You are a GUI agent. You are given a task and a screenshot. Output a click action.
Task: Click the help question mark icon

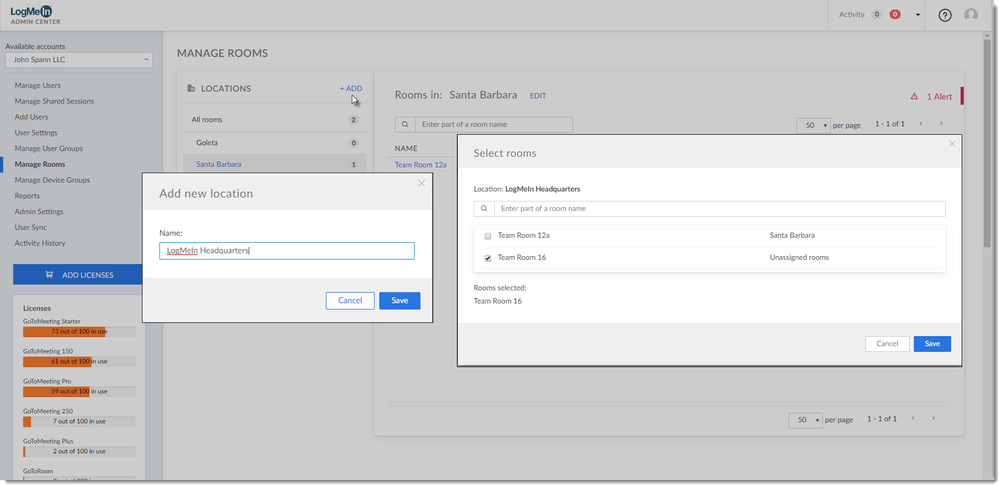[x=945, y=15]
